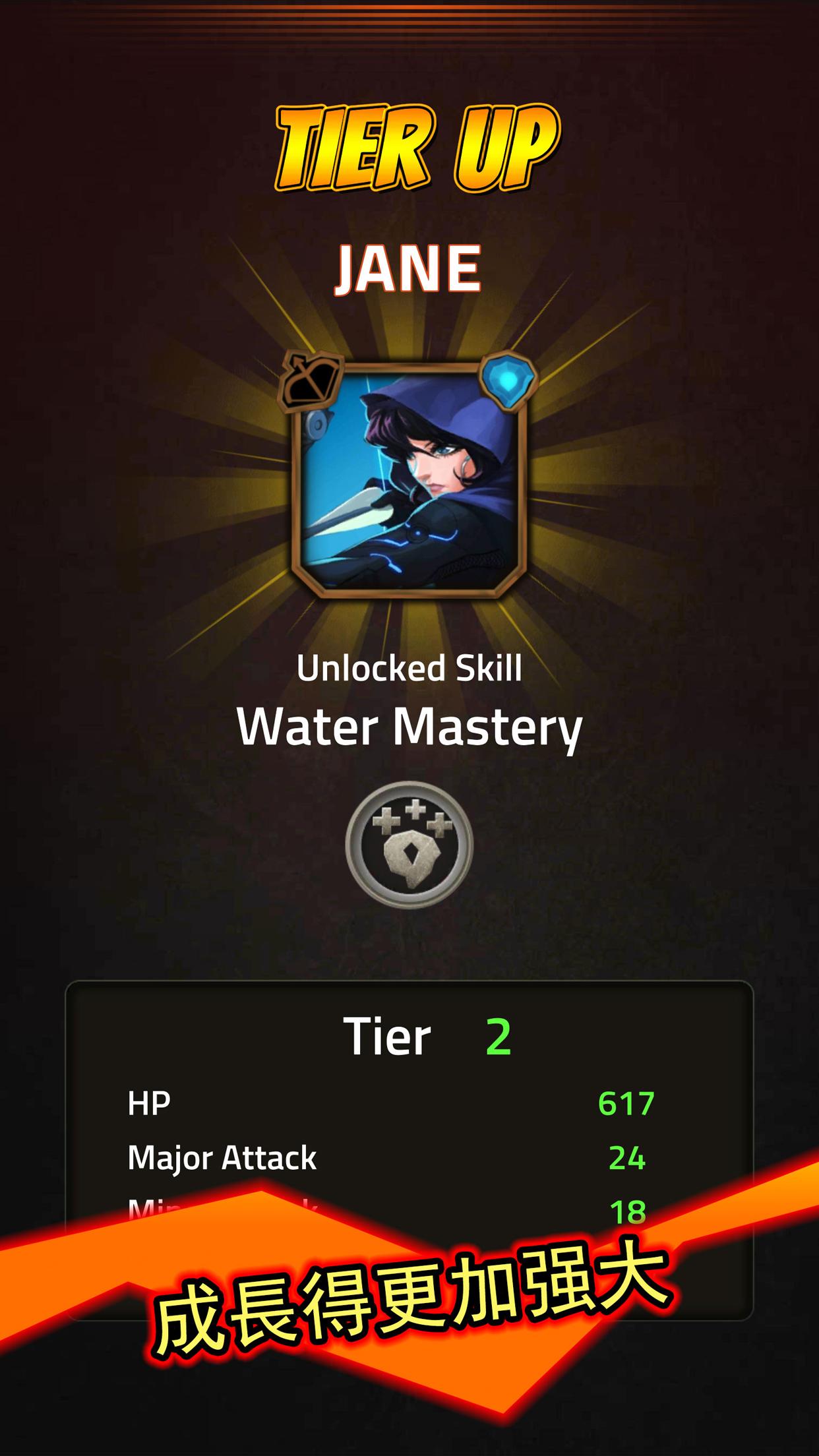
Task: Tap the Unlocked Skill label
Action: pos(409,668)
